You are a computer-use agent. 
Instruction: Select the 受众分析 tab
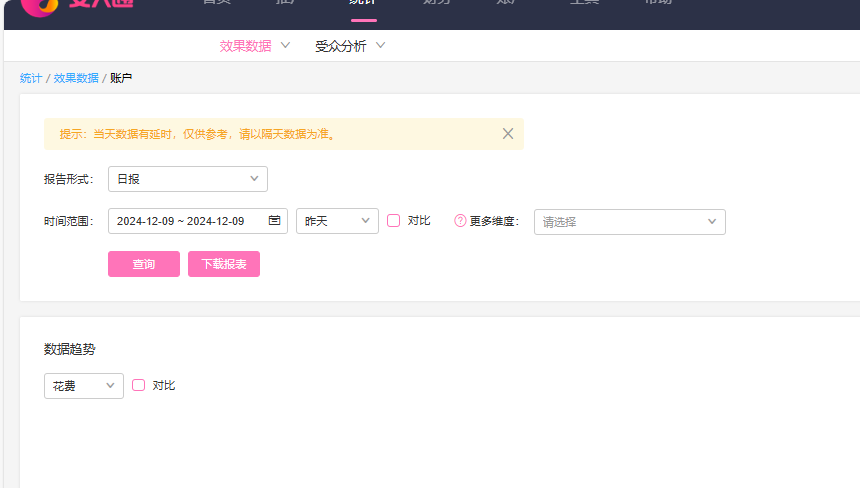pos(341,46)
